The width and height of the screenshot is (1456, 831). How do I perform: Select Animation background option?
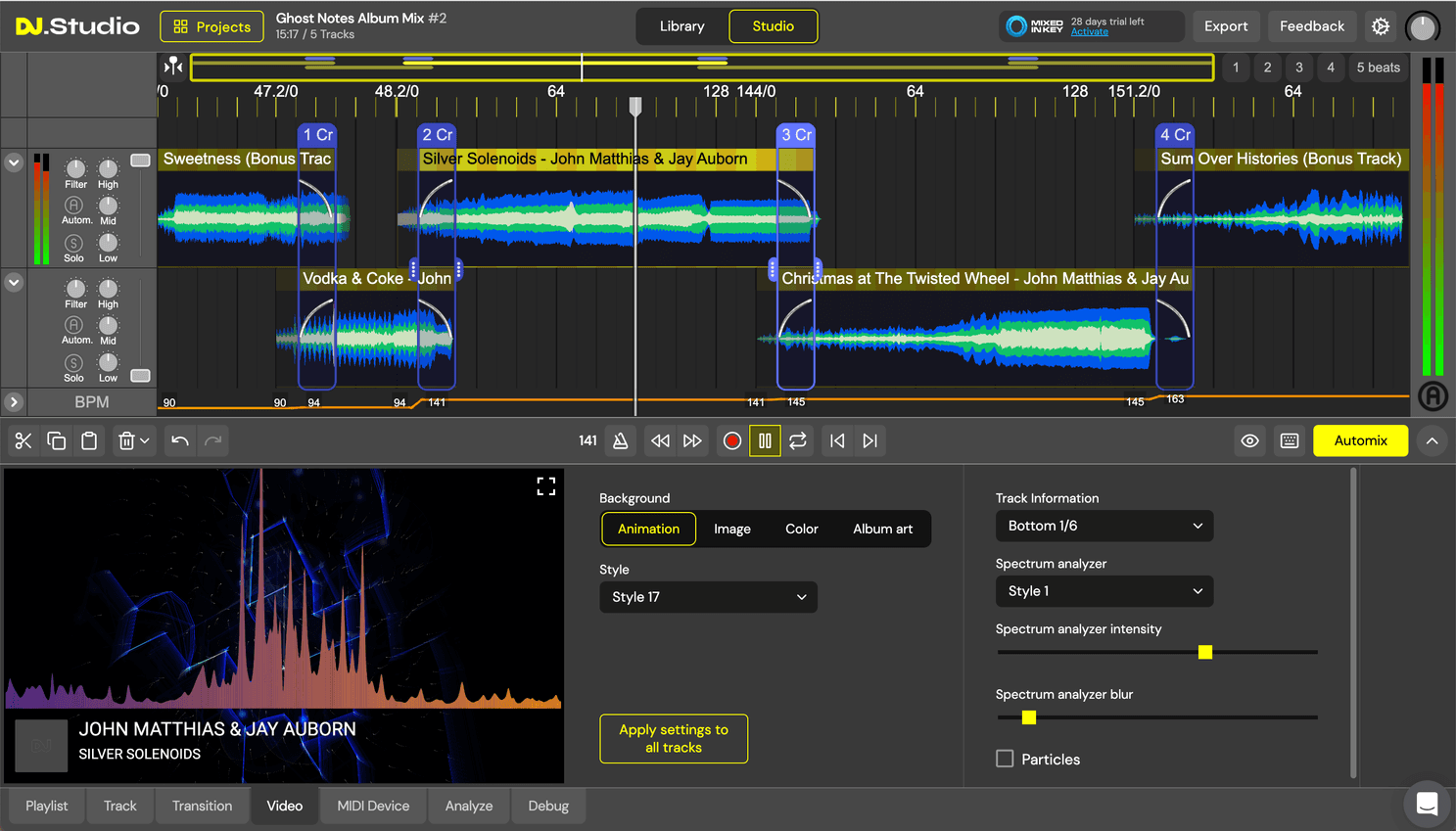click(648, 529)
